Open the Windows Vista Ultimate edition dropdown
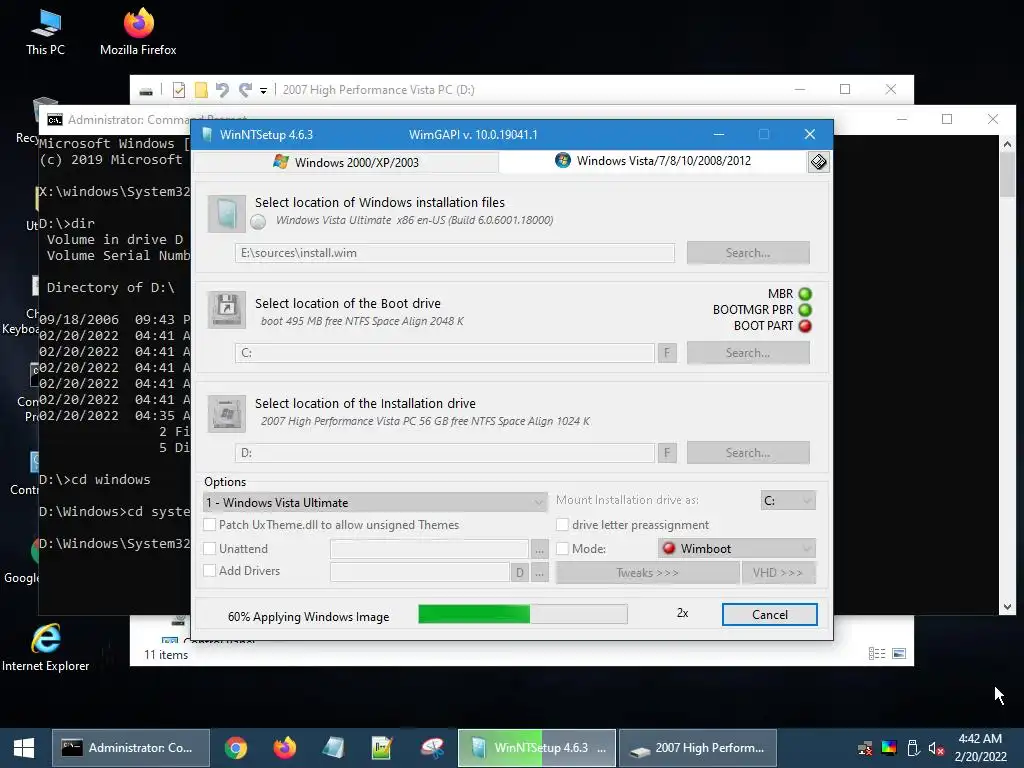The width and height of the screenshot is (1024, 768). click(x=375, y=503)
